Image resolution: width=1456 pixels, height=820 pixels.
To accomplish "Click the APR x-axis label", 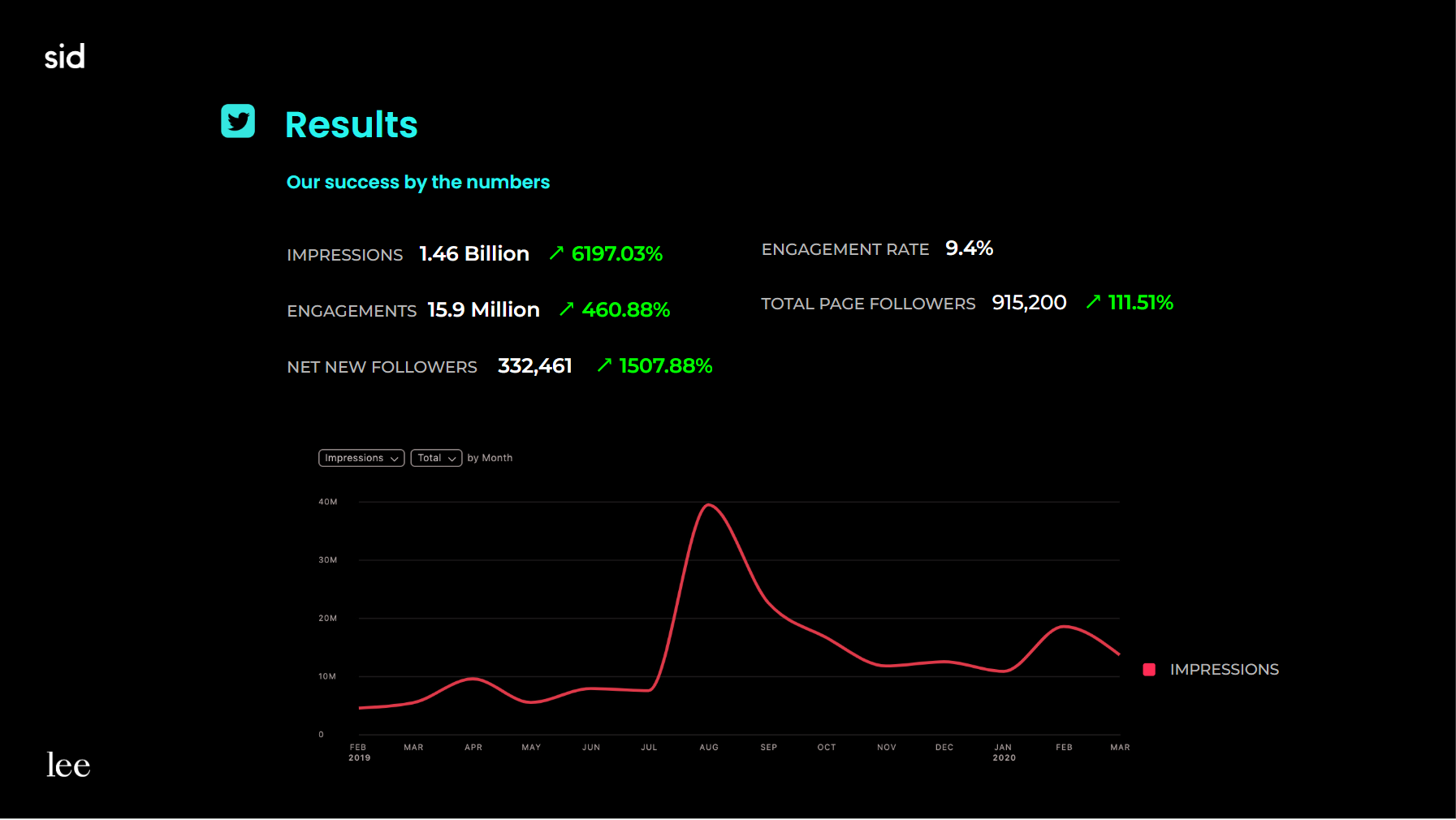I will 473,748.
